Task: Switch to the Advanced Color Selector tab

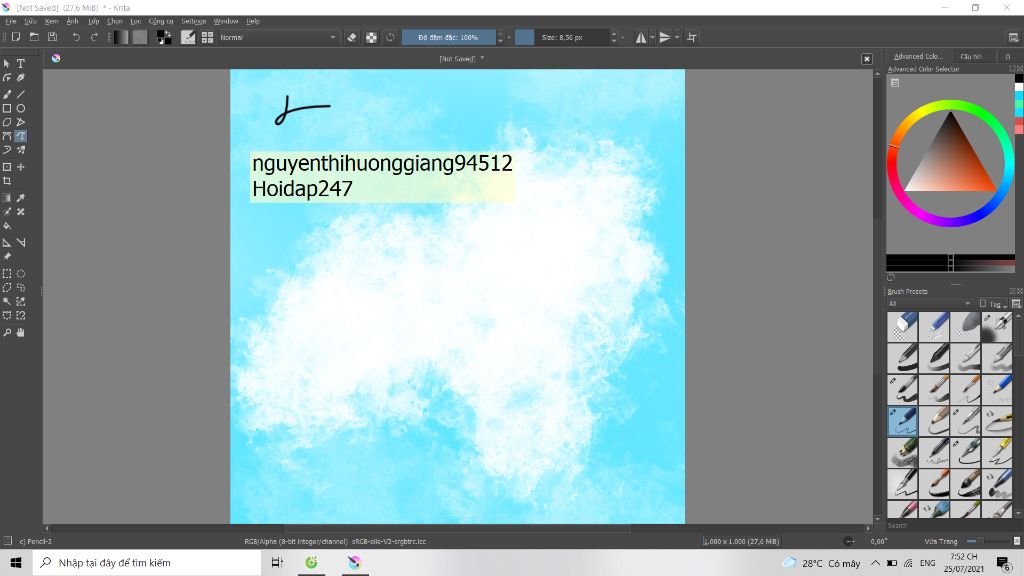Action: (917, 56)
